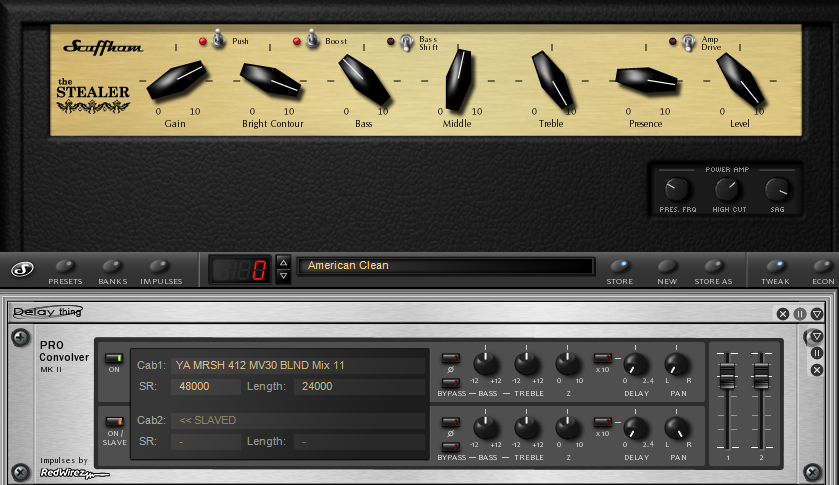Viewport: 839px width, 485px height.
Task: Remove Pro Convolver with X icon
Action: pos(817,370)
